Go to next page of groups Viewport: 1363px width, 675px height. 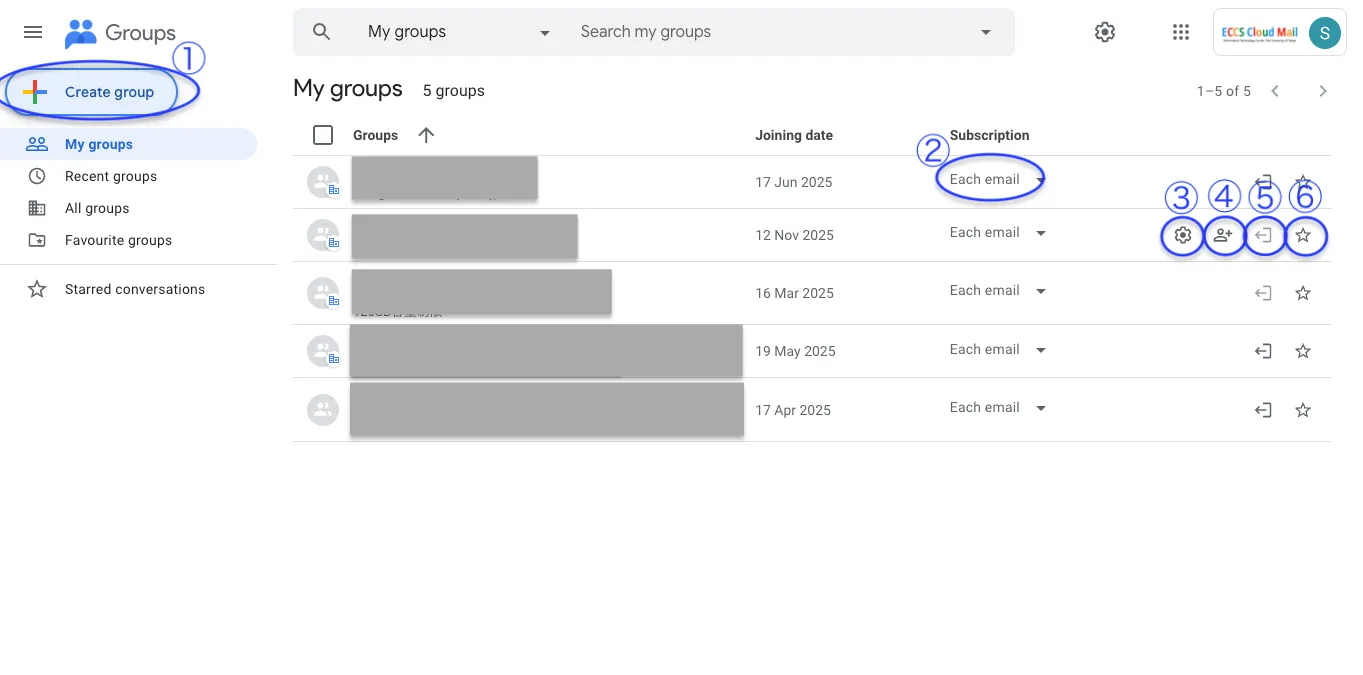[x=1323, y=91]
